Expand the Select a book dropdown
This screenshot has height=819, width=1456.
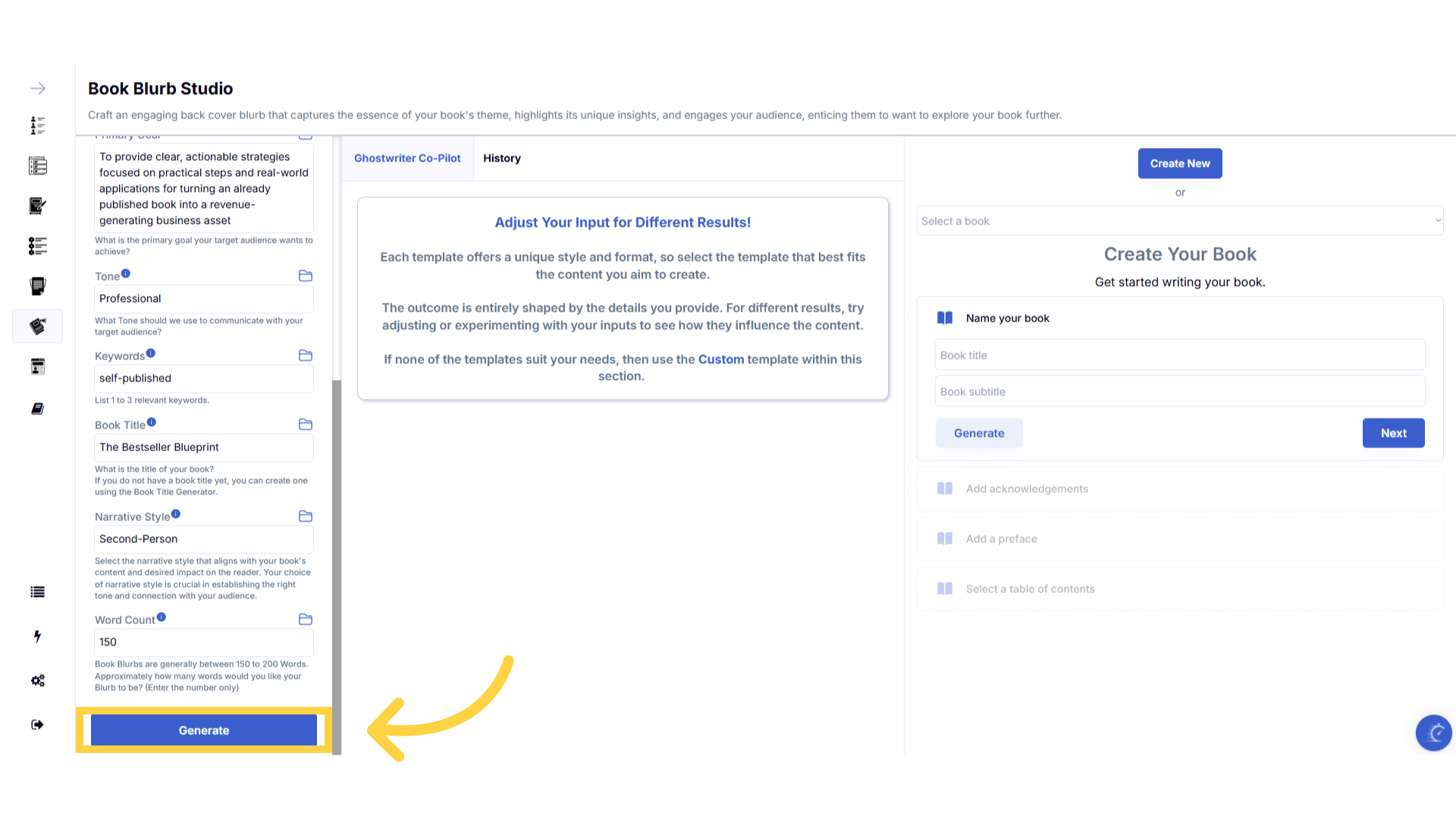[x=1179, y=221]
